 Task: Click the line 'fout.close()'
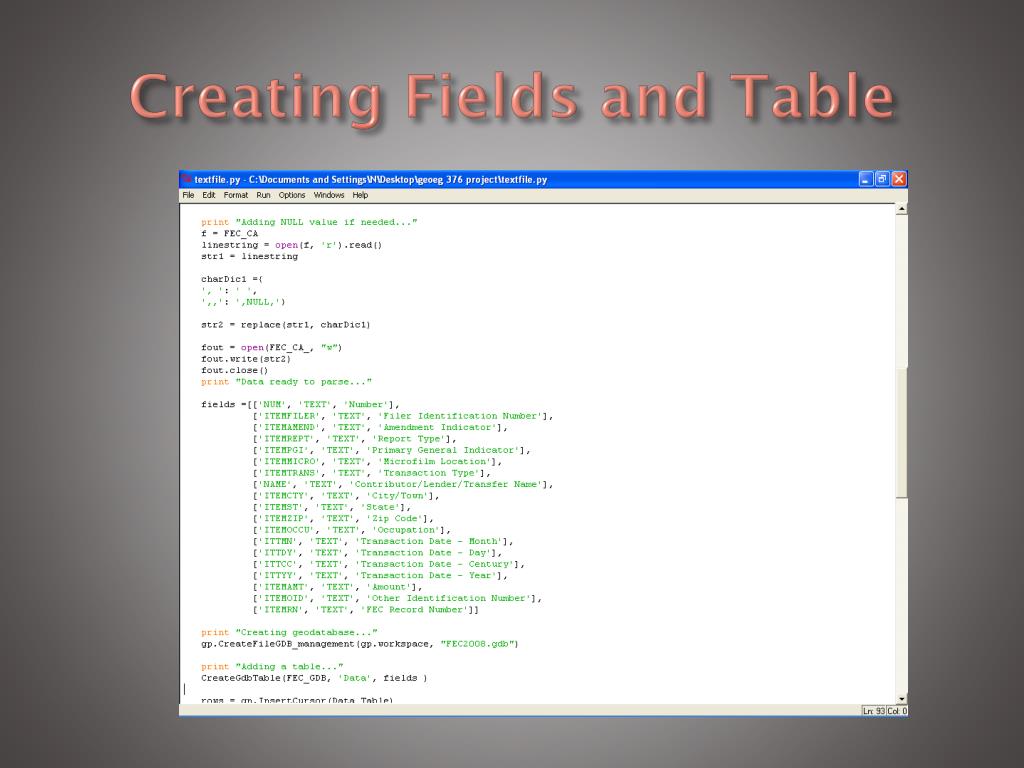click(234, 370)
